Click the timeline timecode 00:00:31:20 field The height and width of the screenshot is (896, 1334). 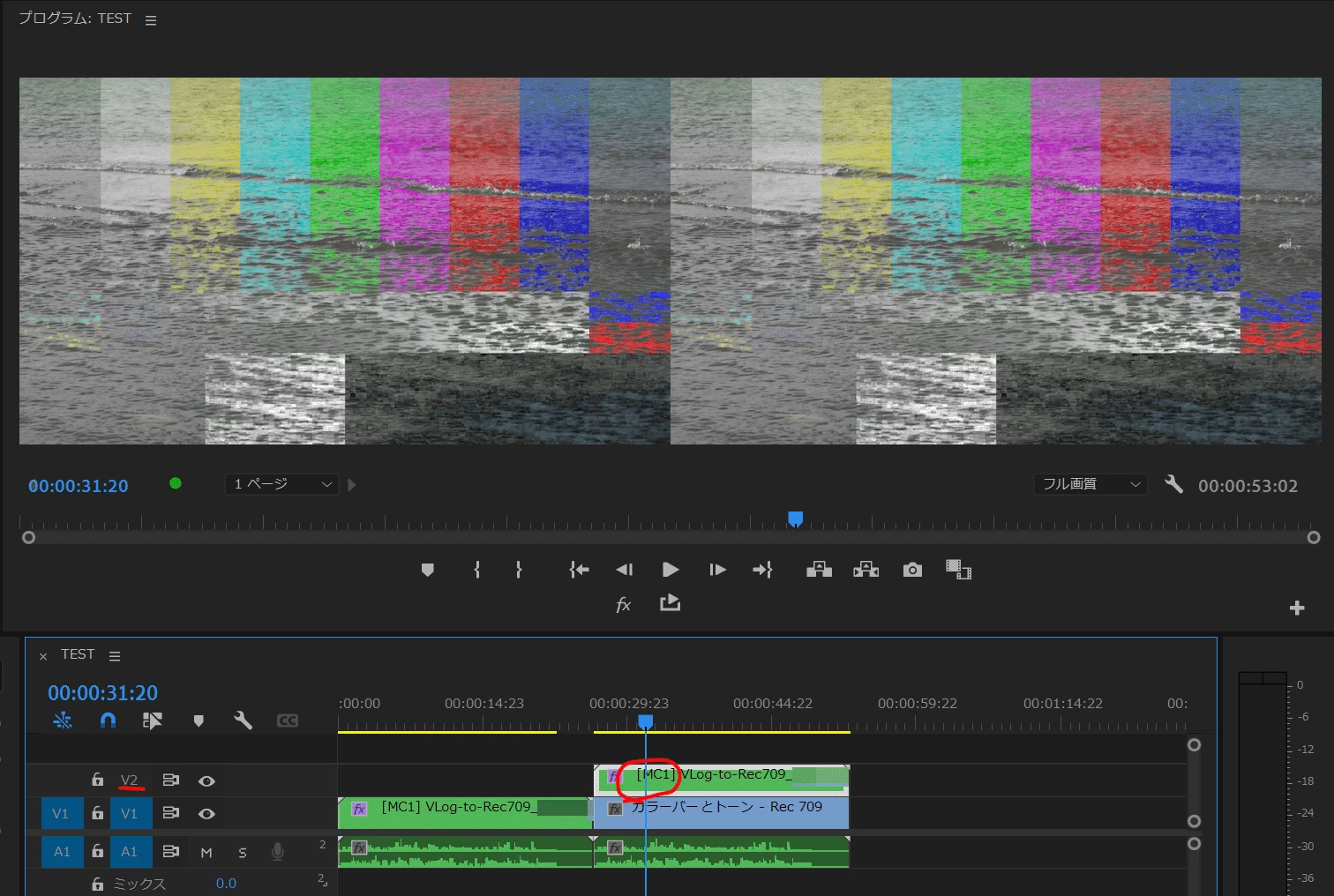pos(102,693)
